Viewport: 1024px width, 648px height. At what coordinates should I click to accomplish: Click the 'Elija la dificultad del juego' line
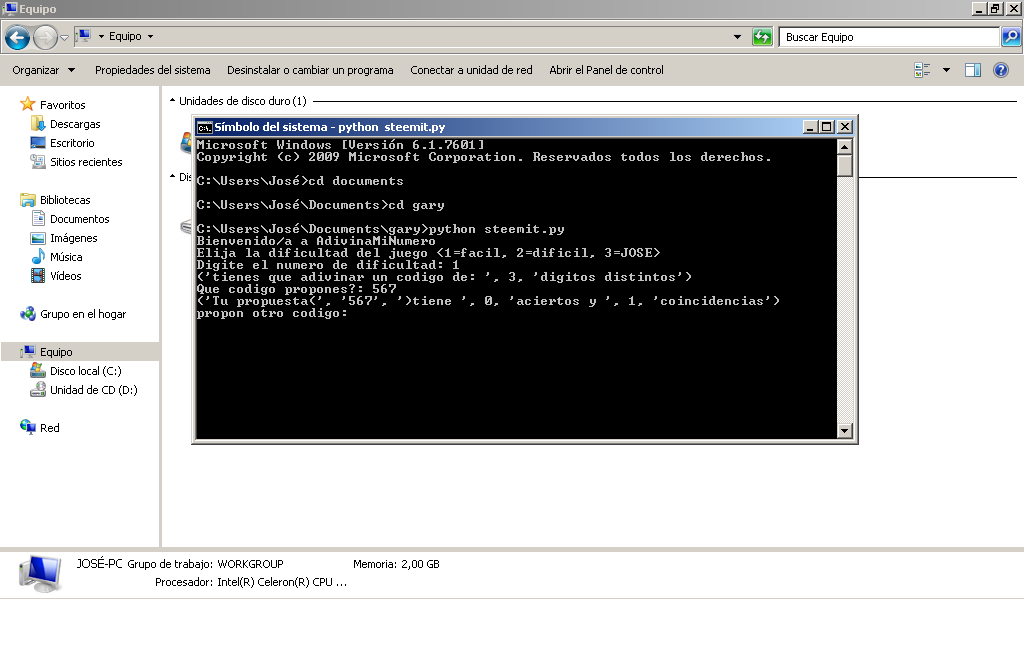point(428,252)
